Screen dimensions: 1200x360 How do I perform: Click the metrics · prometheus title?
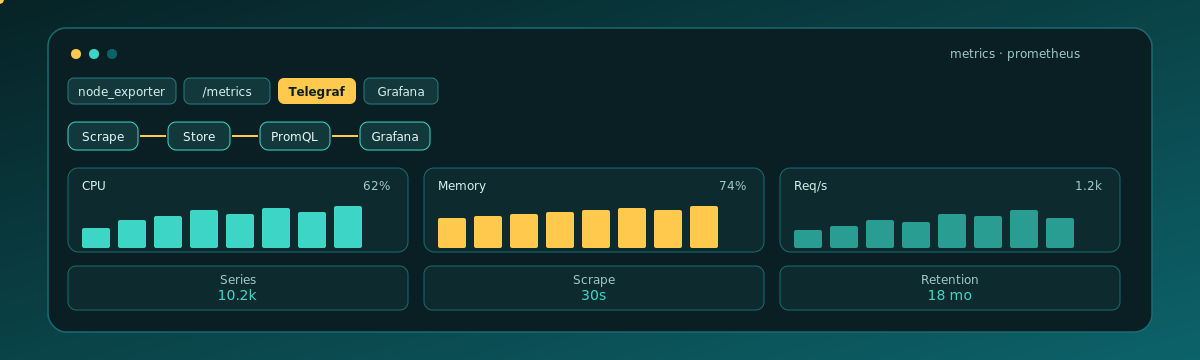click(x=1015, y=54)
